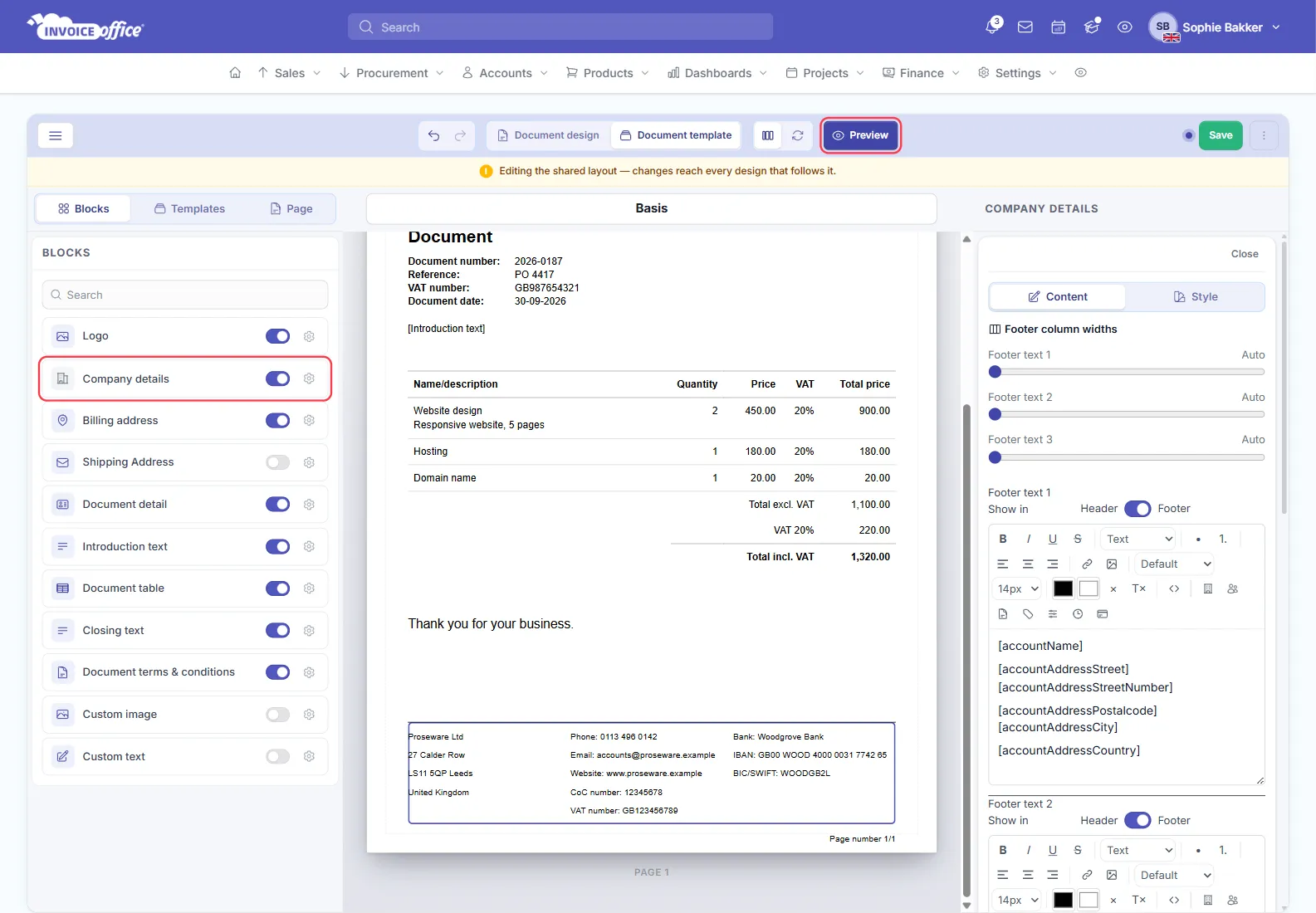Close the Company details panel
This screenshot has width=1316, height=913.
click(1245, 254)
